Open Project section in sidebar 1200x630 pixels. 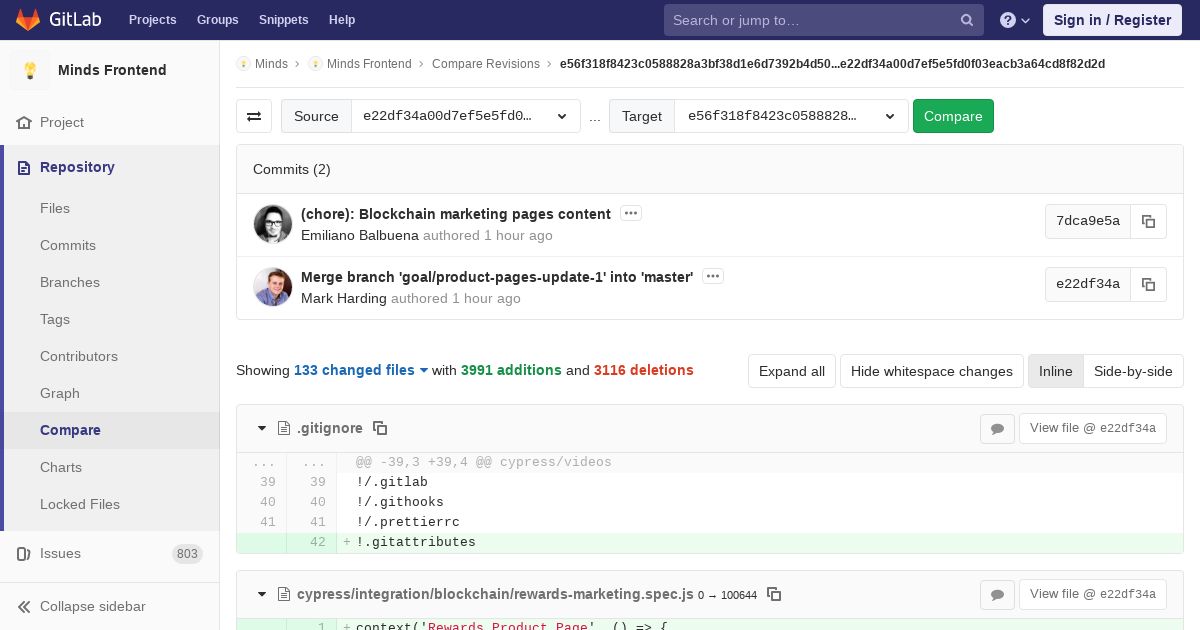(110, 122)
